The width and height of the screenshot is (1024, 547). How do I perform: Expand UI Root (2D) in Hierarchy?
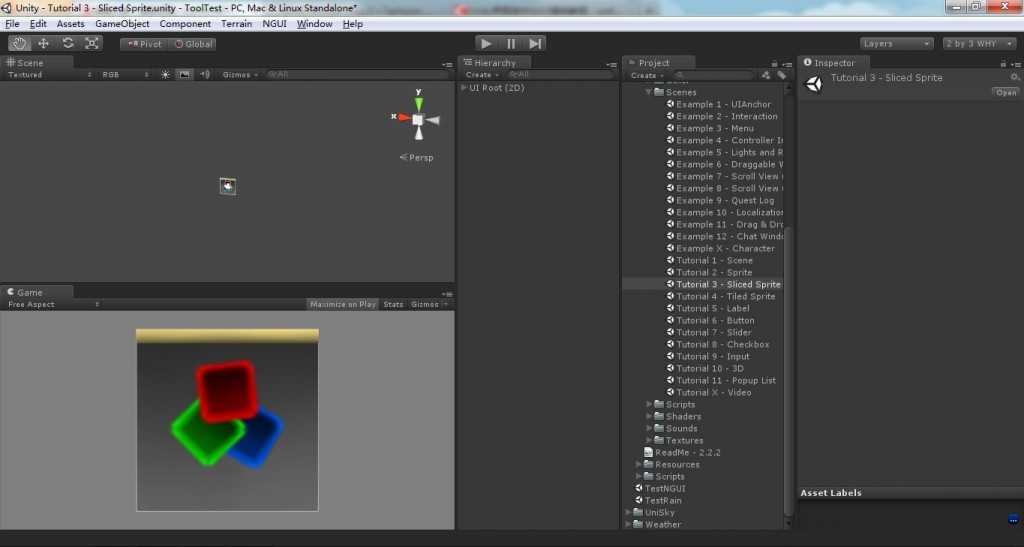464,88
